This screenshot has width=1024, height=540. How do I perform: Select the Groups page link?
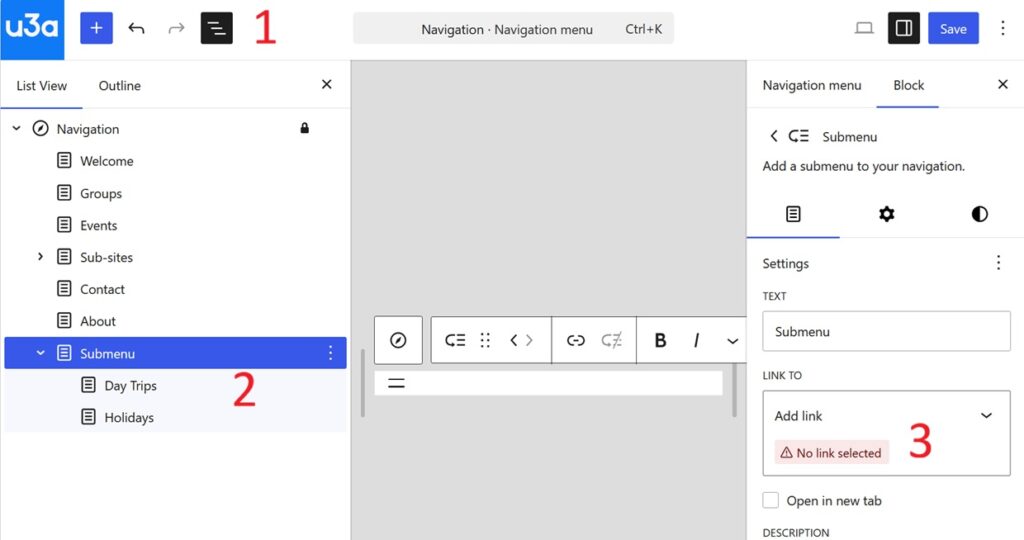(x=101, y=193)
